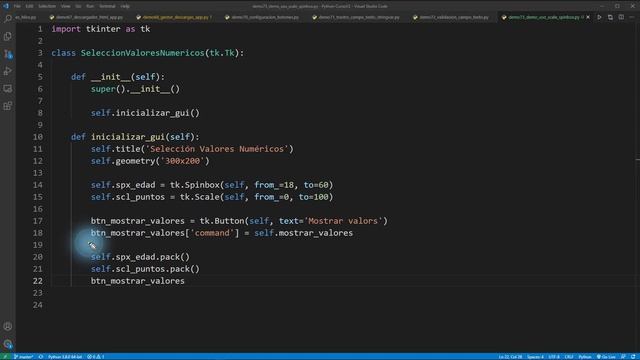Open the Run menu
The height and width of the screenshot is (360, 640).
(x=90, y=6)
